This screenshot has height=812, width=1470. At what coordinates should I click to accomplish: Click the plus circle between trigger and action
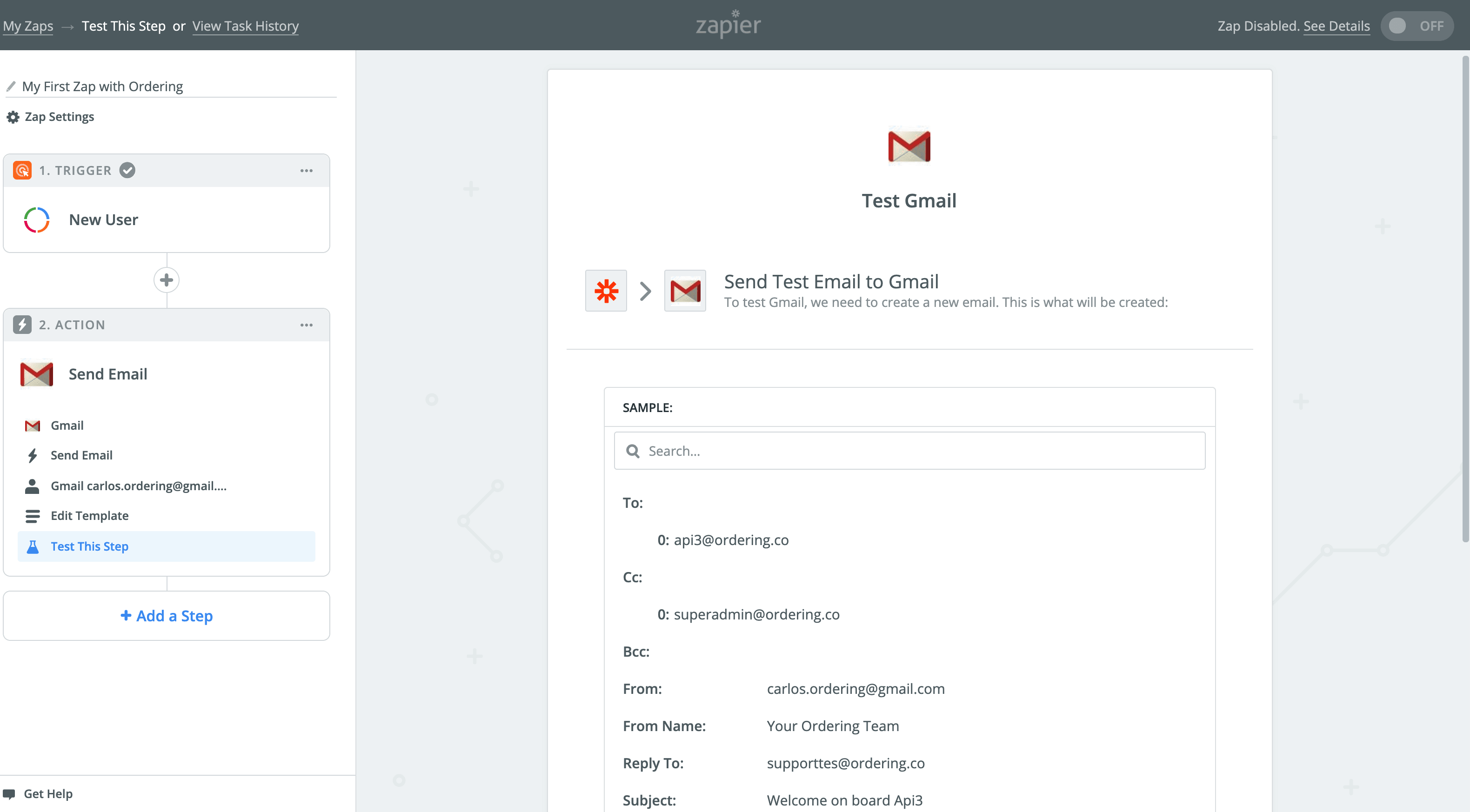(x=167, y=280)
